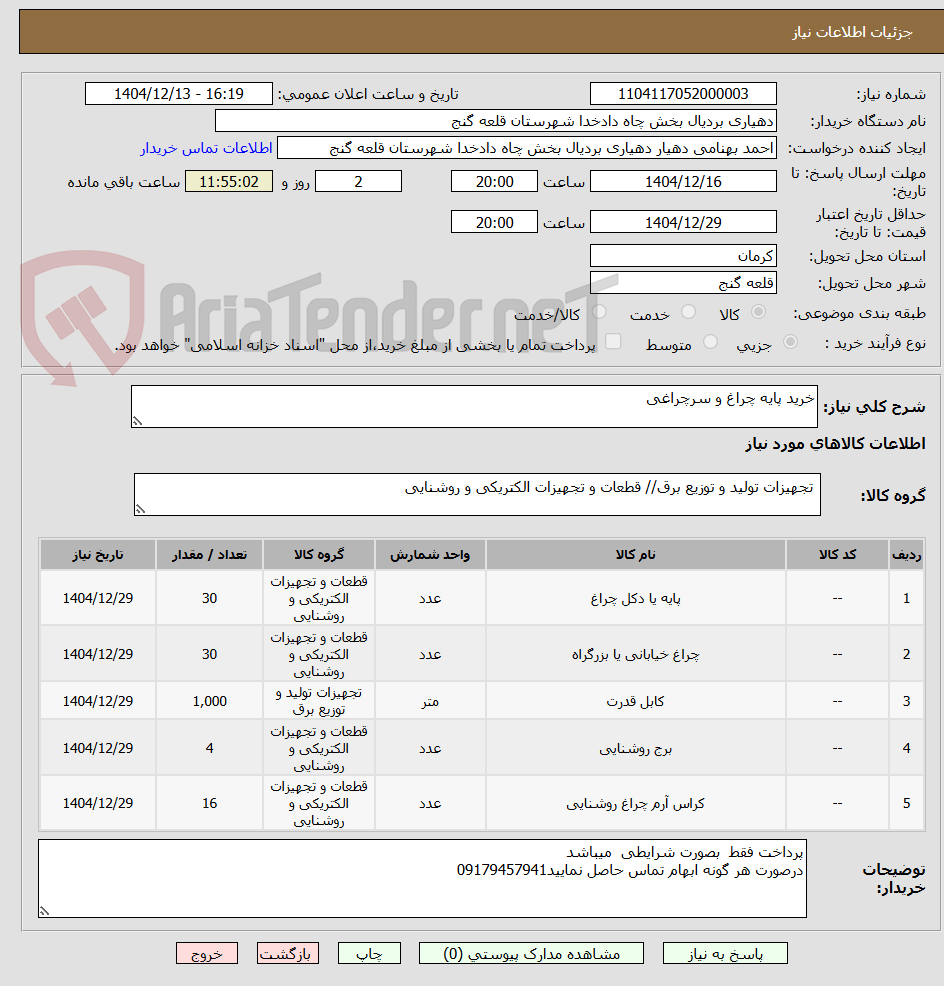Image resolution: width=944 pixels, height=986 pixels.
Task: Select the متوسط purchase type radio
Action: coord(711,343)
